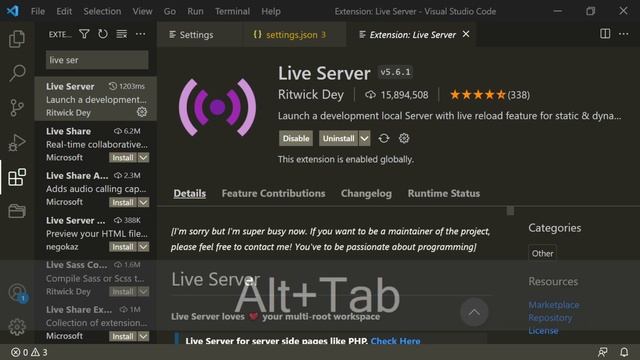The width and height of the screenshot is (640, 360).
Task: Select Live Server in the extensions list
Action: click(x=96, y=99)
